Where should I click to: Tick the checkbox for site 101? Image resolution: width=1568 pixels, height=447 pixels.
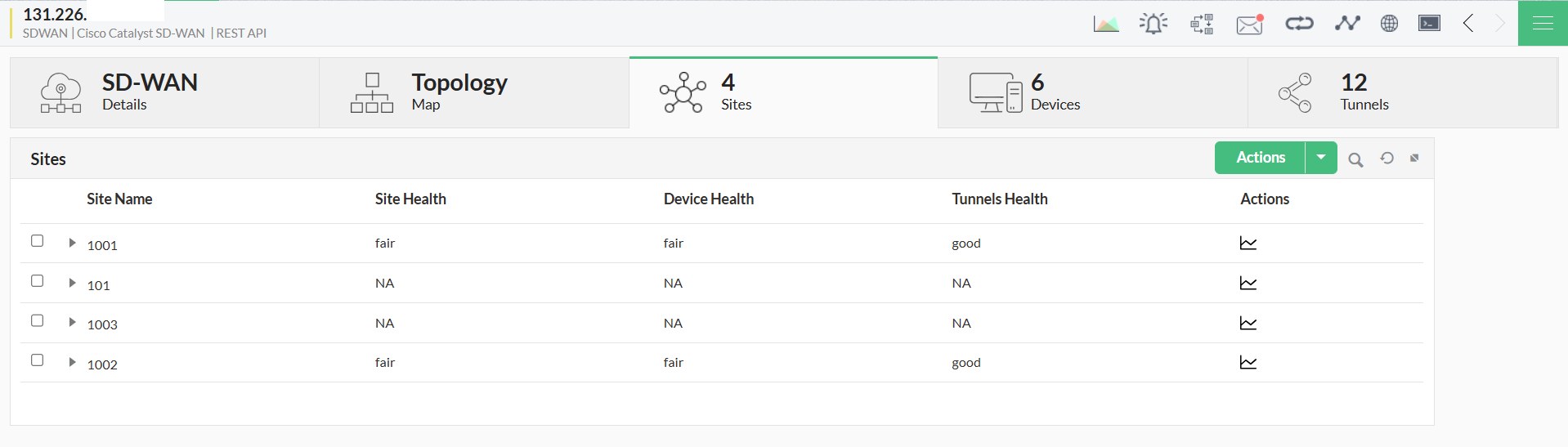click(38, 281)
